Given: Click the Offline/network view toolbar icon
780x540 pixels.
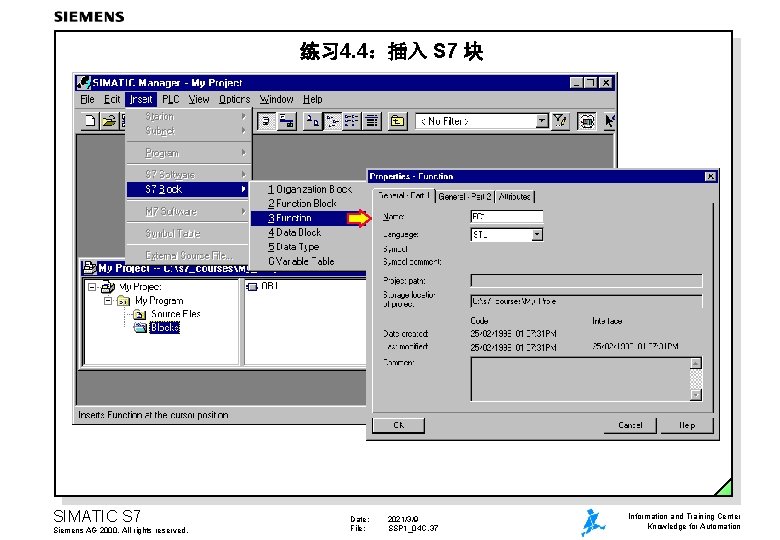Looking at the screenshot, I should [x=287, y=121].
